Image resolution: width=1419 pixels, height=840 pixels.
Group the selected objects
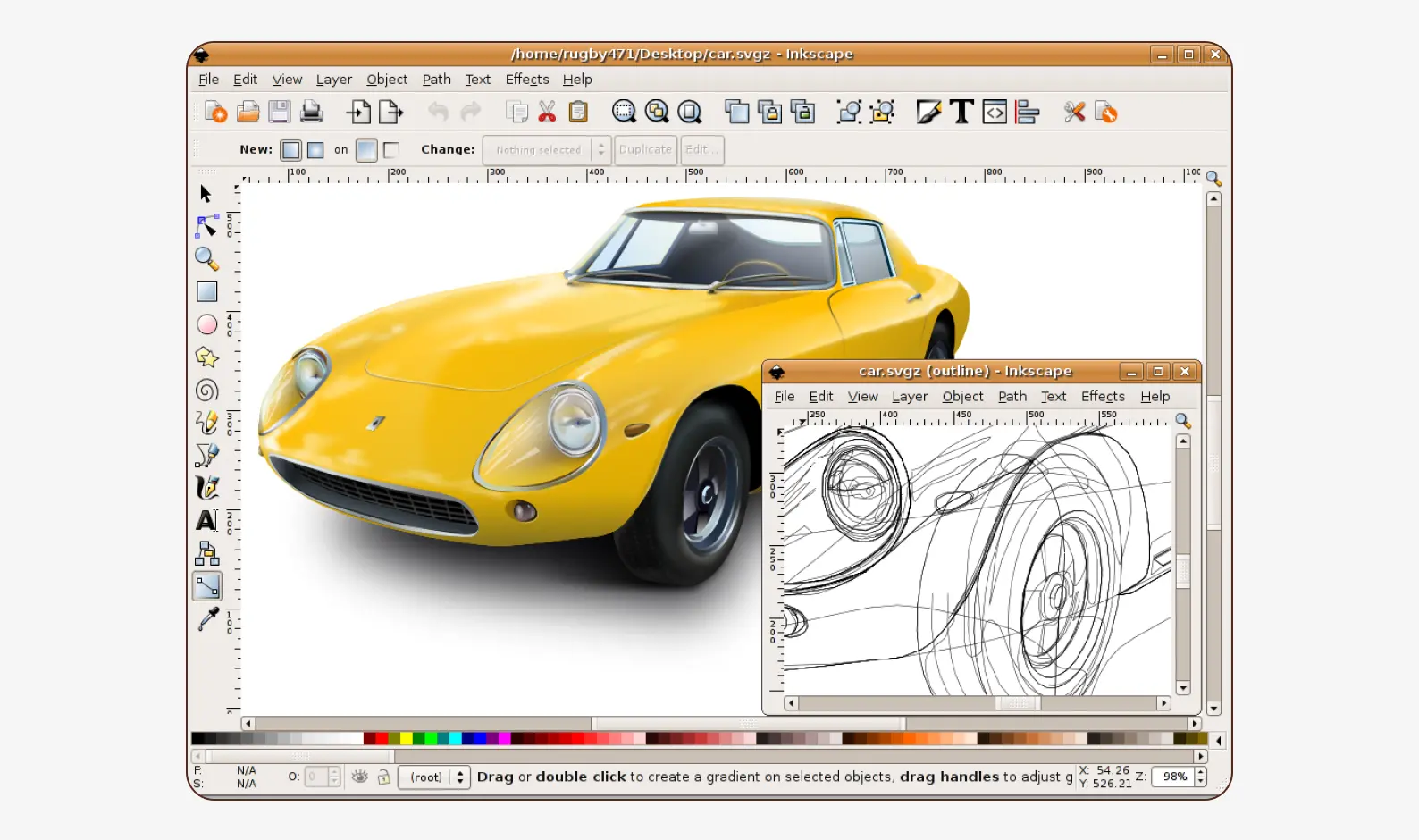[x=849, y=112]
